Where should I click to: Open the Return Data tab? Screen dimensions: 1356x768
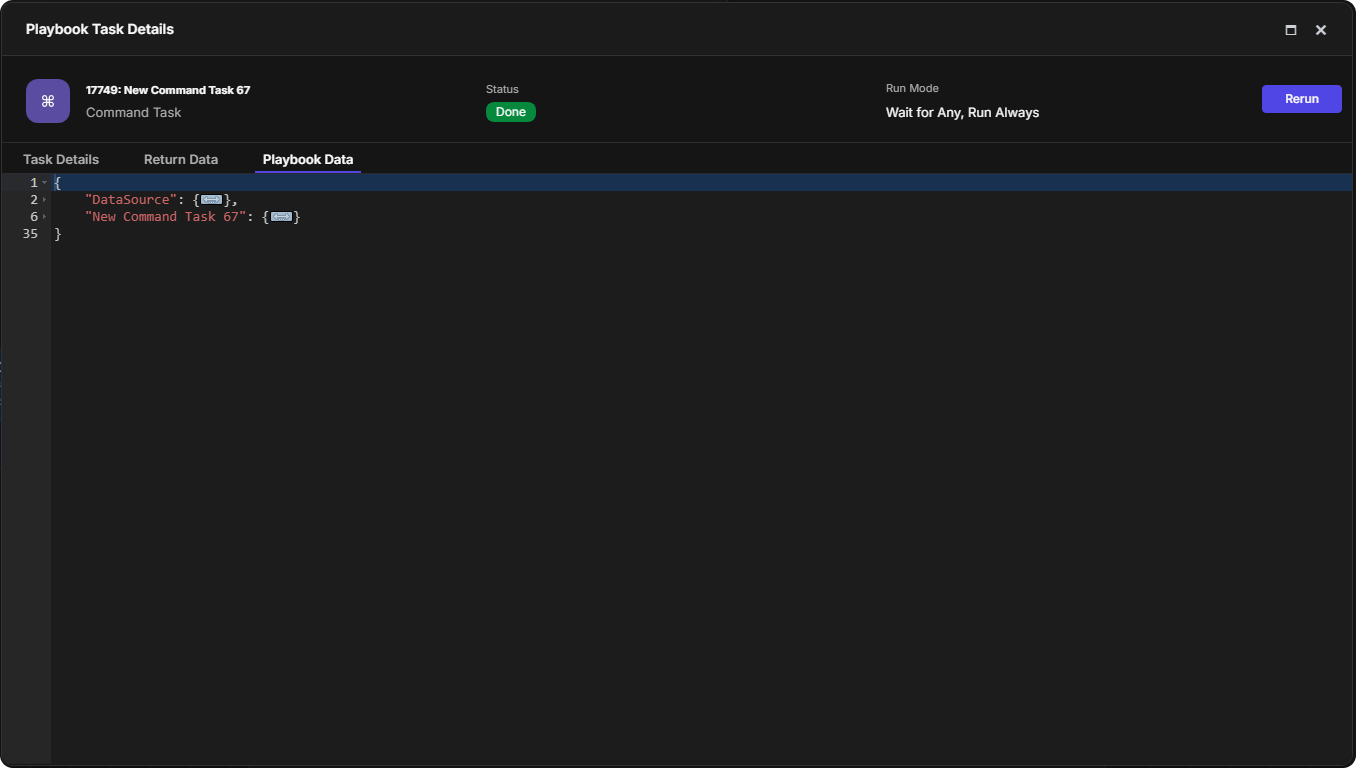point(181,159)
